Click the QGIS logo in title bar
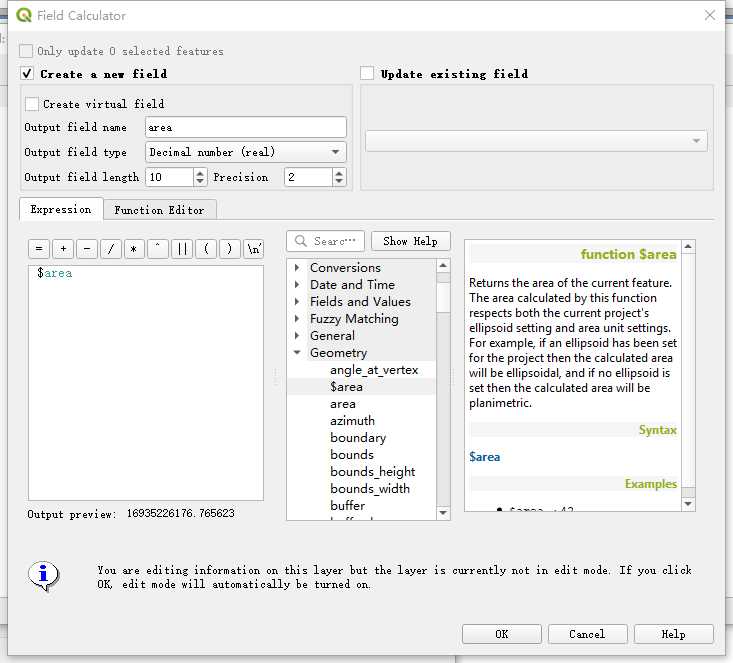Image resolution: width=733 pixels, height=663 pixels. pyautogui.click(x=24, y=15)
